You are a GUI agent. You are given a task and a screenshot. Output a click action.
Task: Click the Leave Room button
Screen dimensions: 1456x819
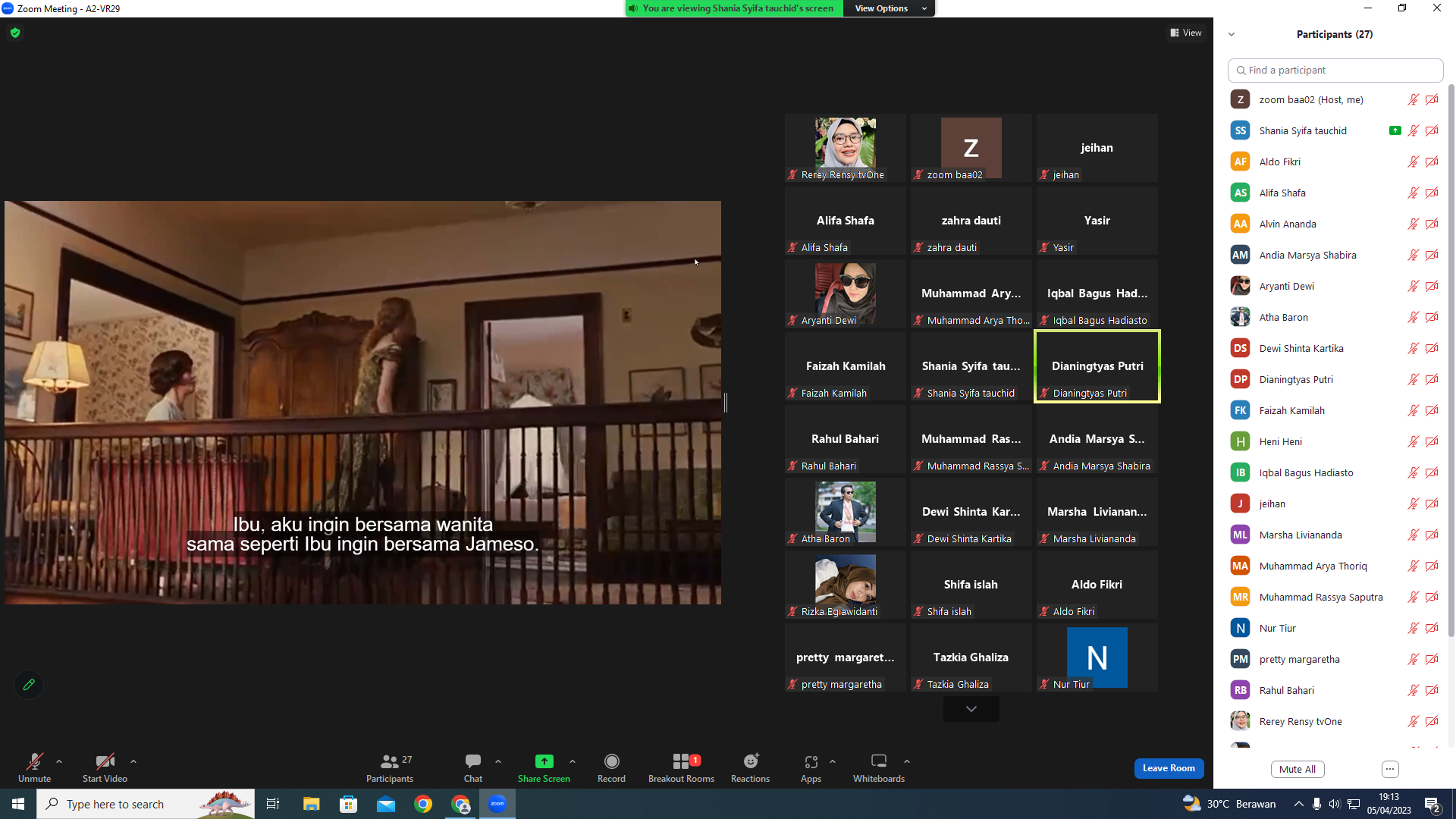tap(1169, 768)
